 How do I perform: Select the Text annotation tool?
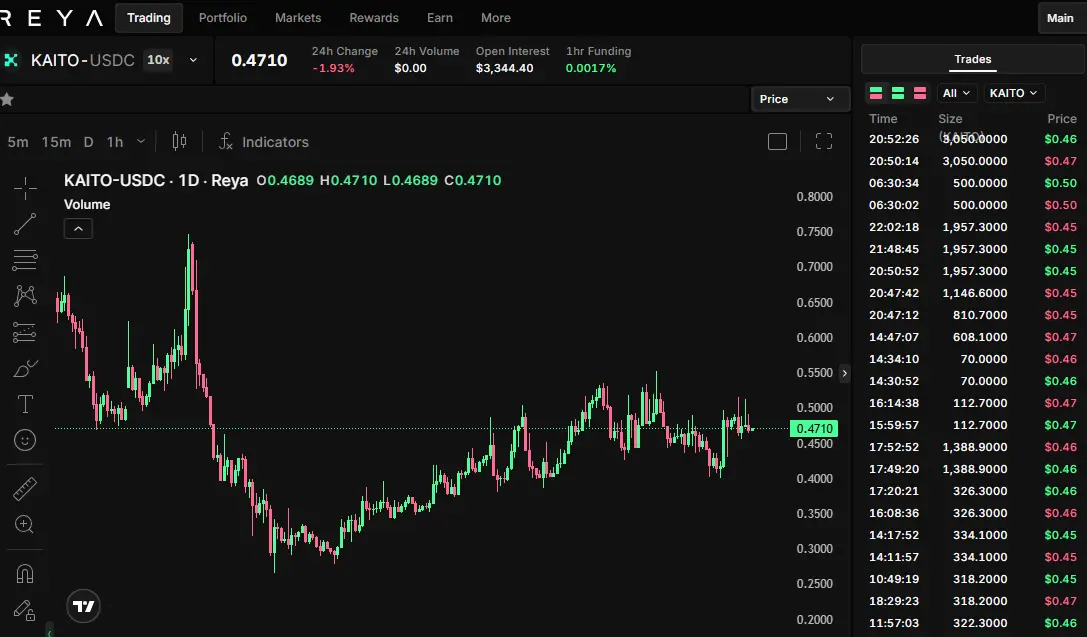point(25,404)
